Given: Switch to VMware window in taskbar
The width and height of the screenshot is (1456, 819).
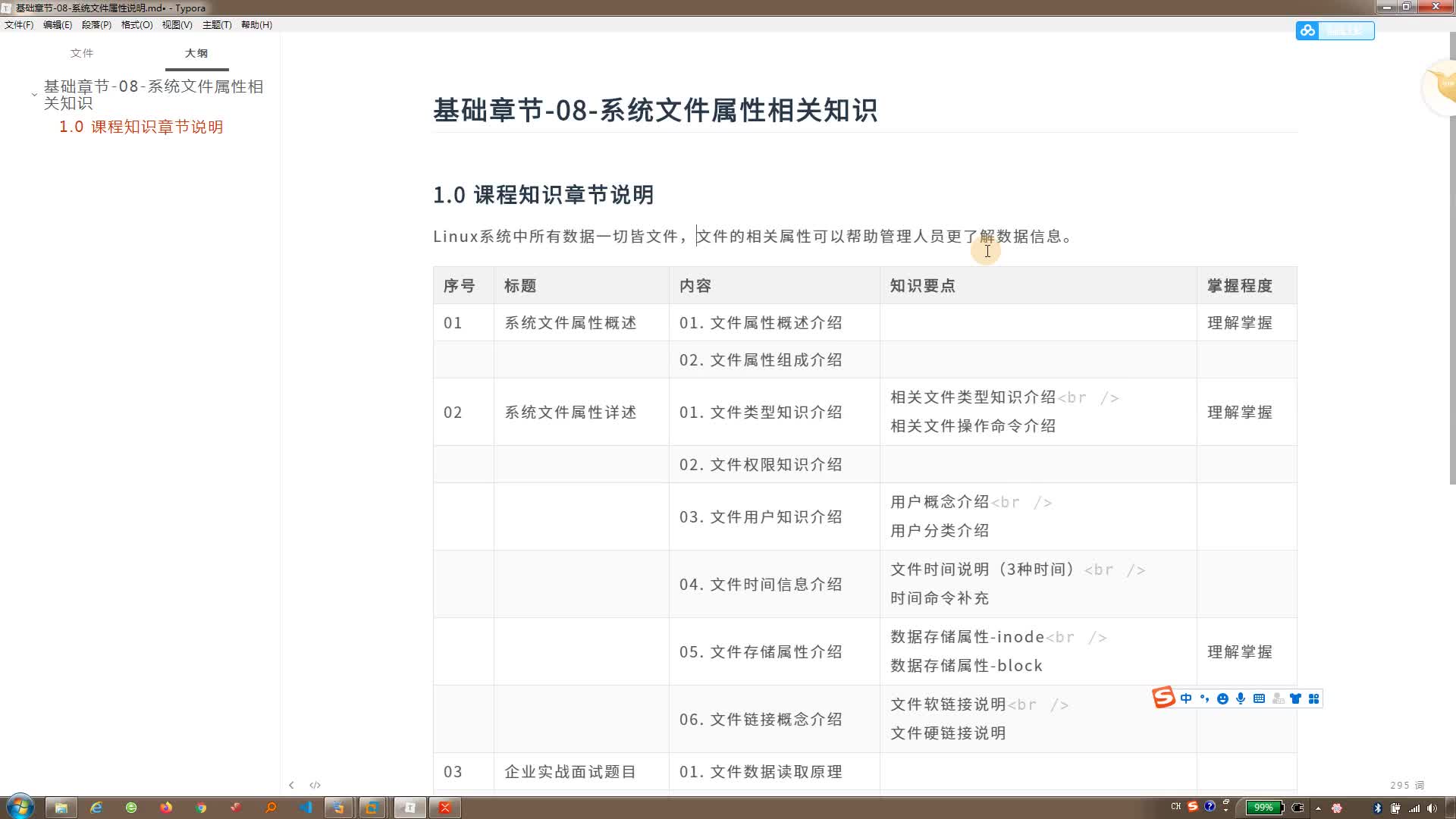Looking at the screenshot, I should click(x=372, y=808).
